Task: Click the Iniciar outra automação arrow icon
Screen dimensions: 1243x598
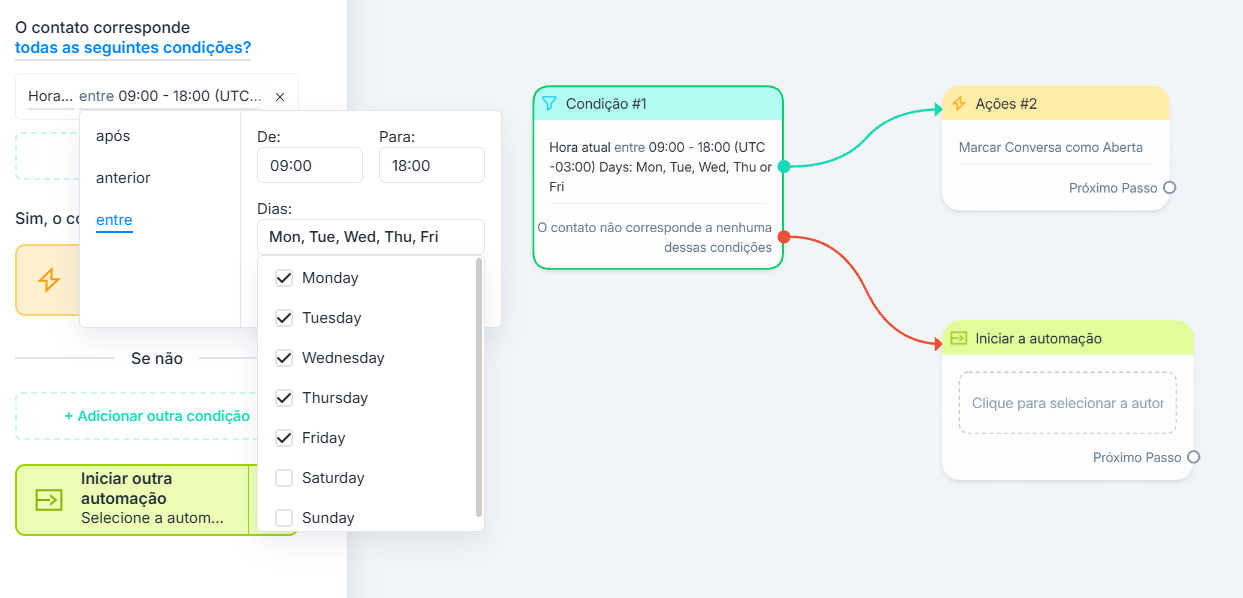Action: click(x=49, y=500)
